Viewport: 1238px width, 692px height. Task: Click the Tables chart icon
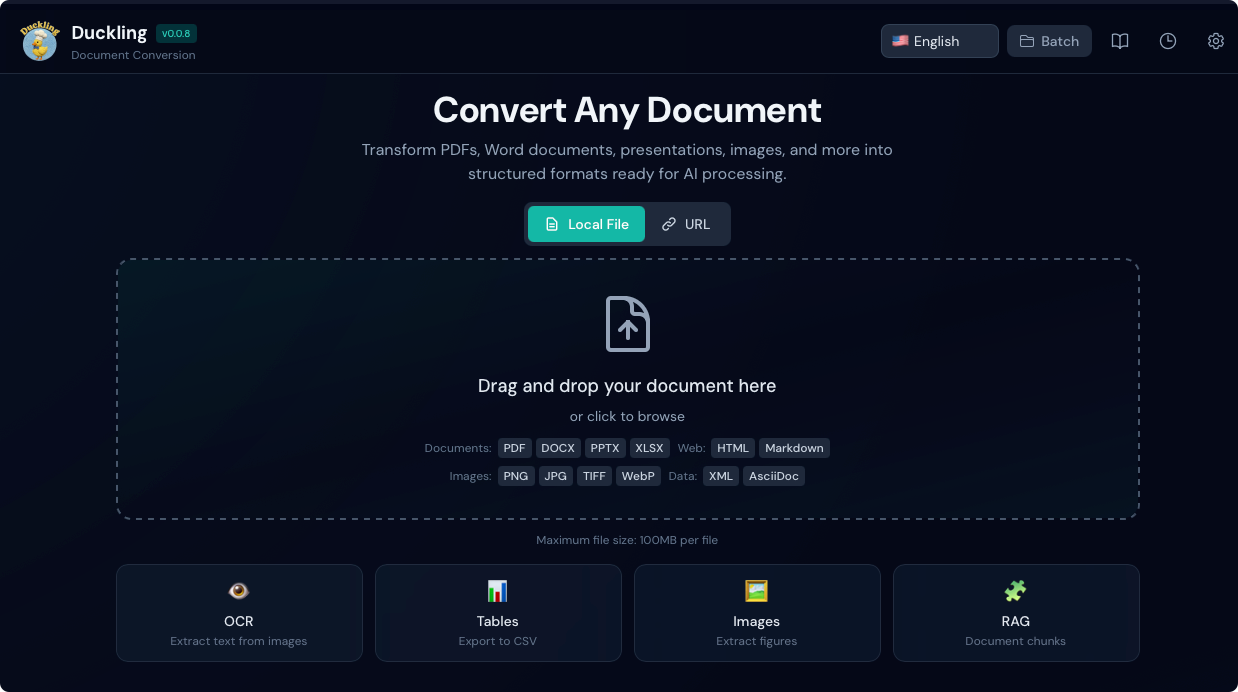(x=498, y=591)
